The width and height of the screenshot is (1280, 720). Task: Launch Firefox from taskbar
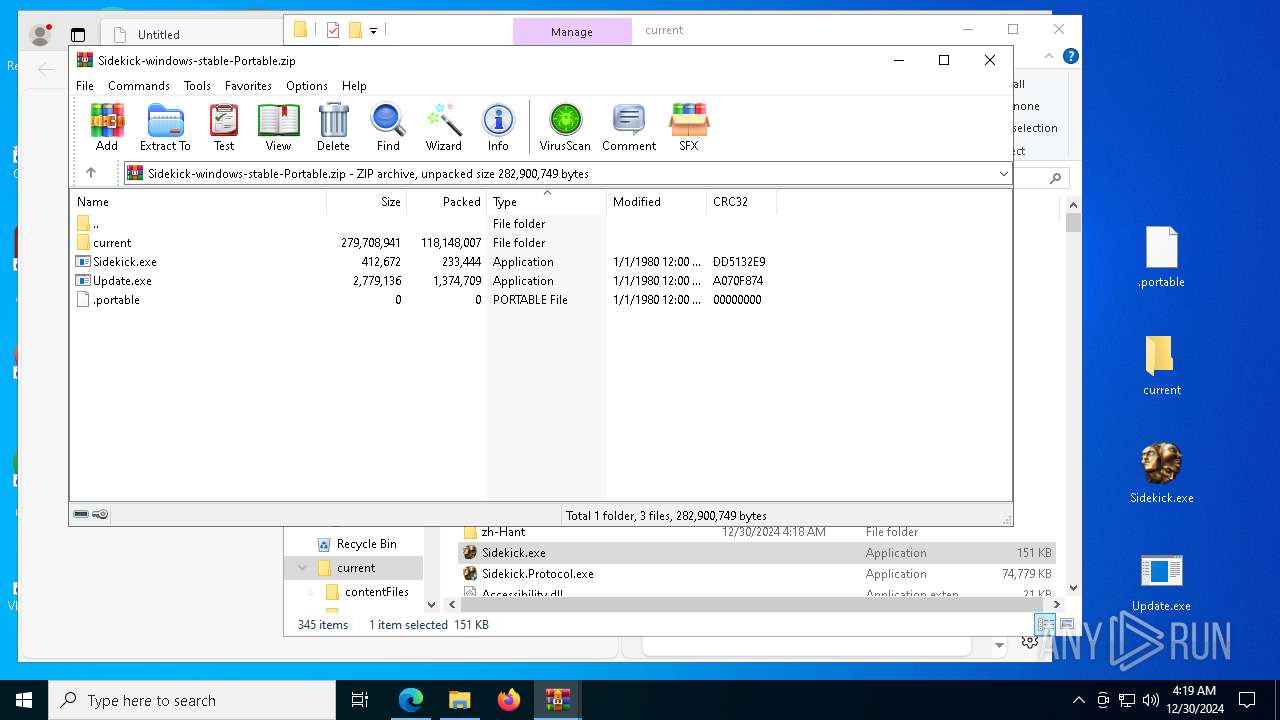(x=508, y=700)
